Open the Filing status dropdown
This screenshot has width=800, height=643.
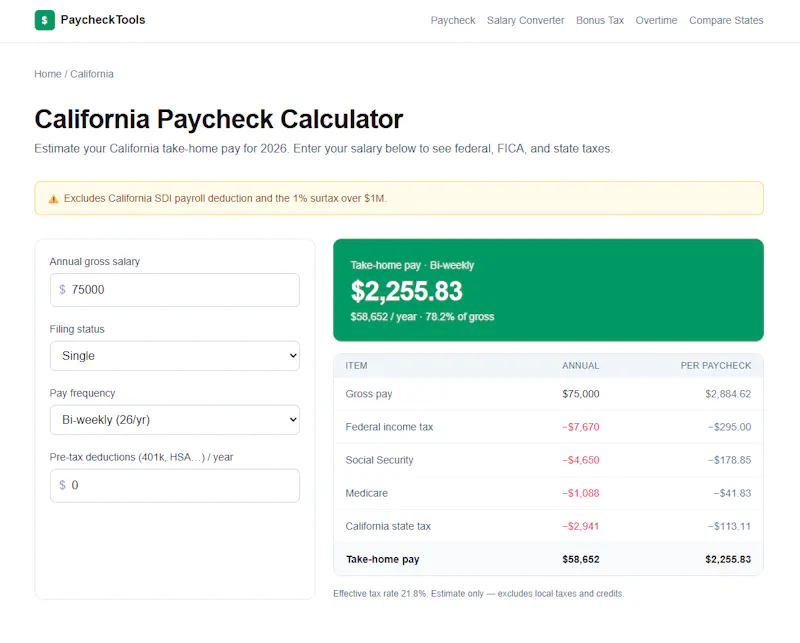174,356
